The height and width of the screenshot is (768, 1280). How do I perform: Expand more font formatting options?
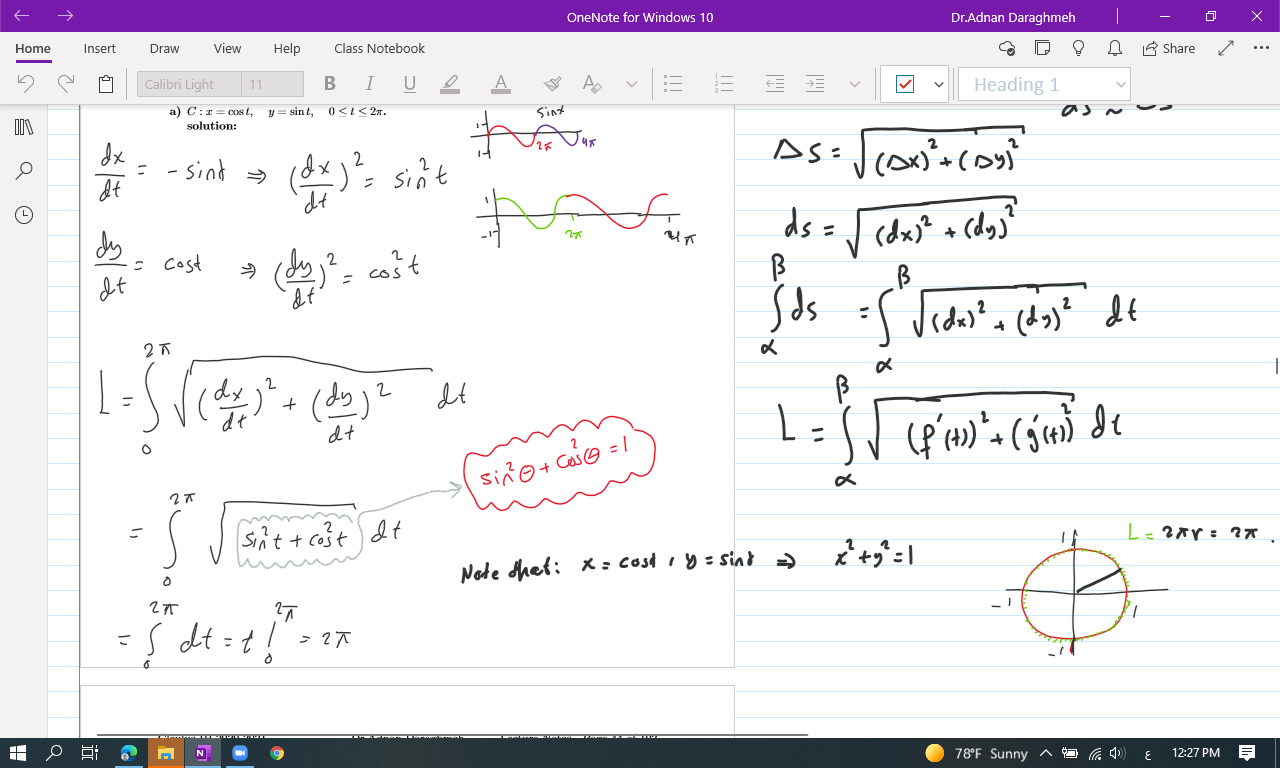631,84
